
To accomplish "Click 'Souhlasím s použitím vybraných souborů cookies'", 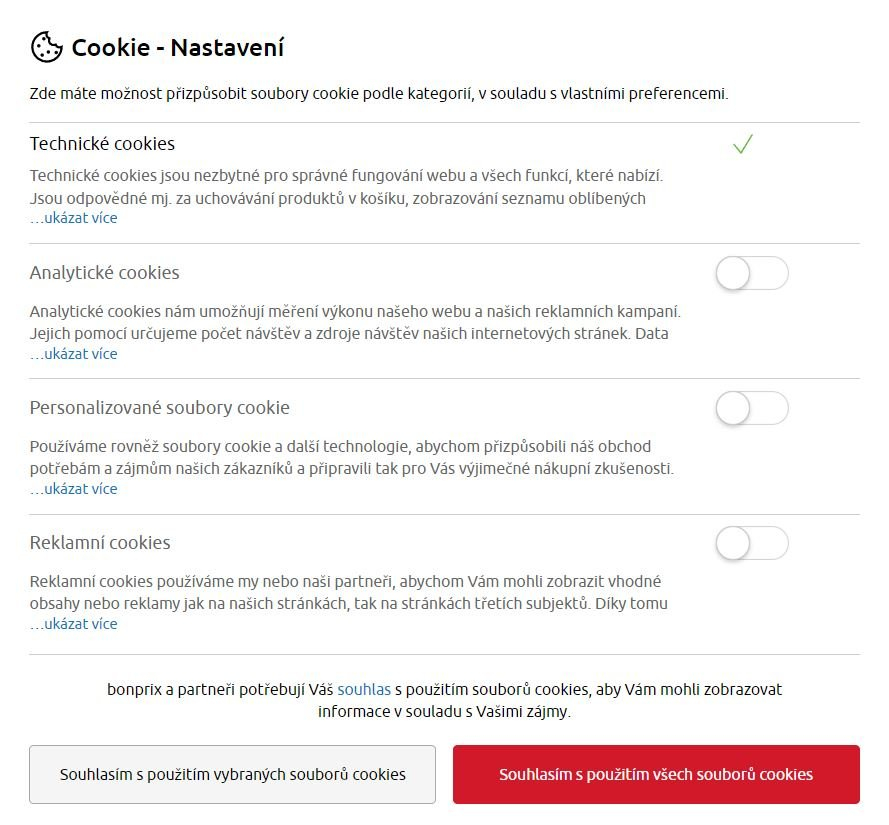I will (232, 775).
